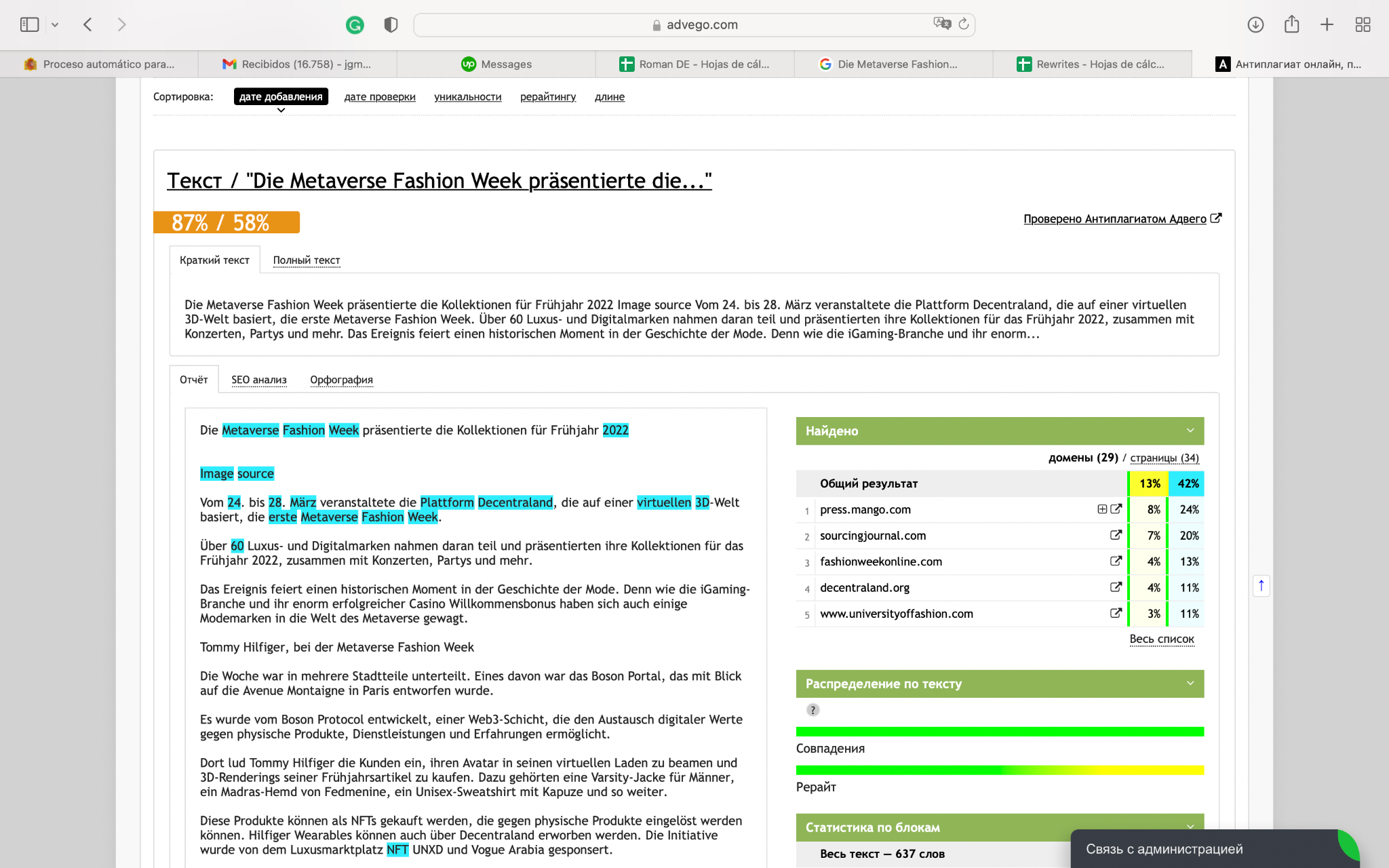Click the privacy shield icon

[x=391, y=25]
